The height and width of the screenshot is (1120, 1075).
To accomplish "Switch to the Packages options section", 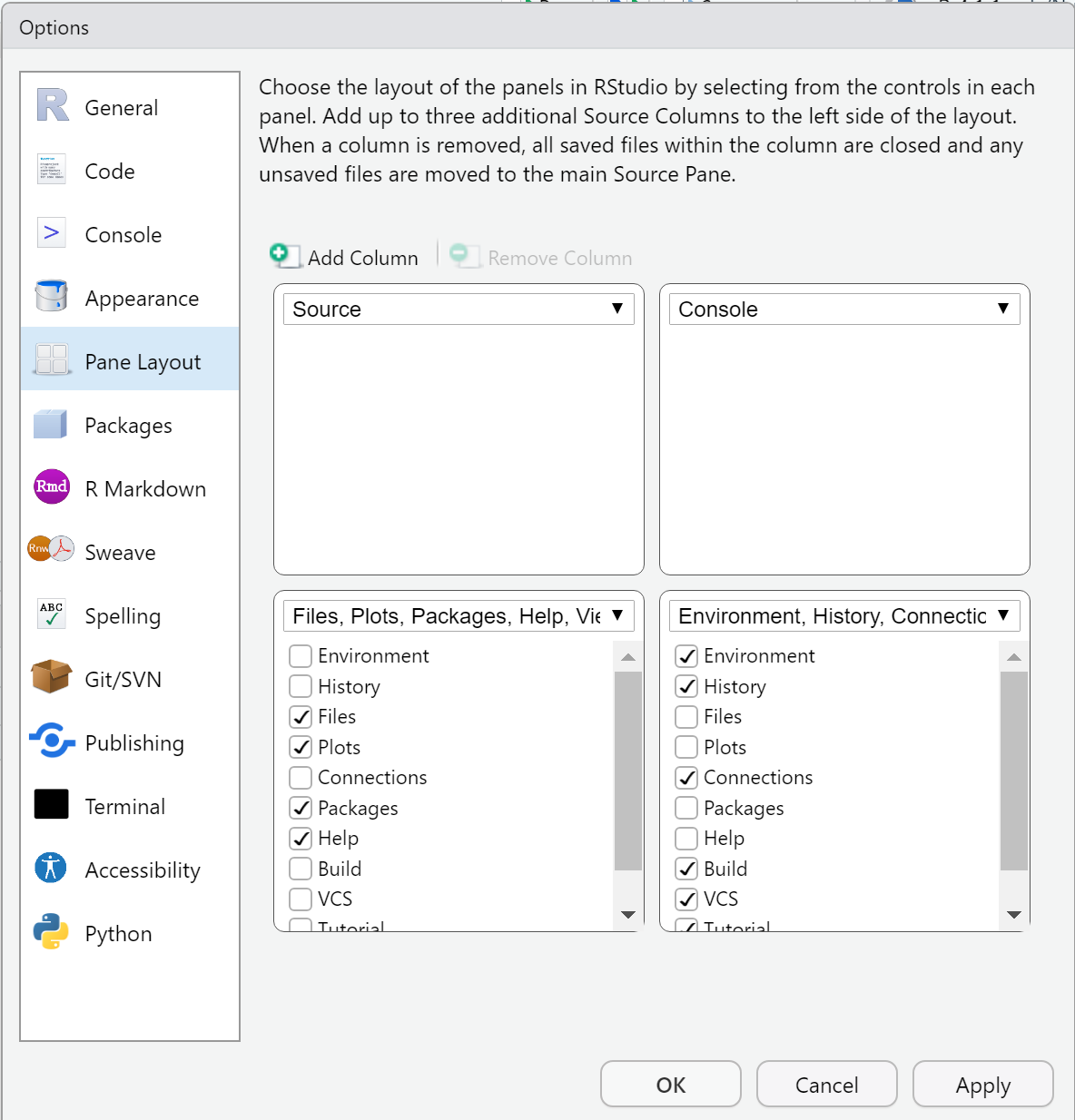I will pos(128,426).
